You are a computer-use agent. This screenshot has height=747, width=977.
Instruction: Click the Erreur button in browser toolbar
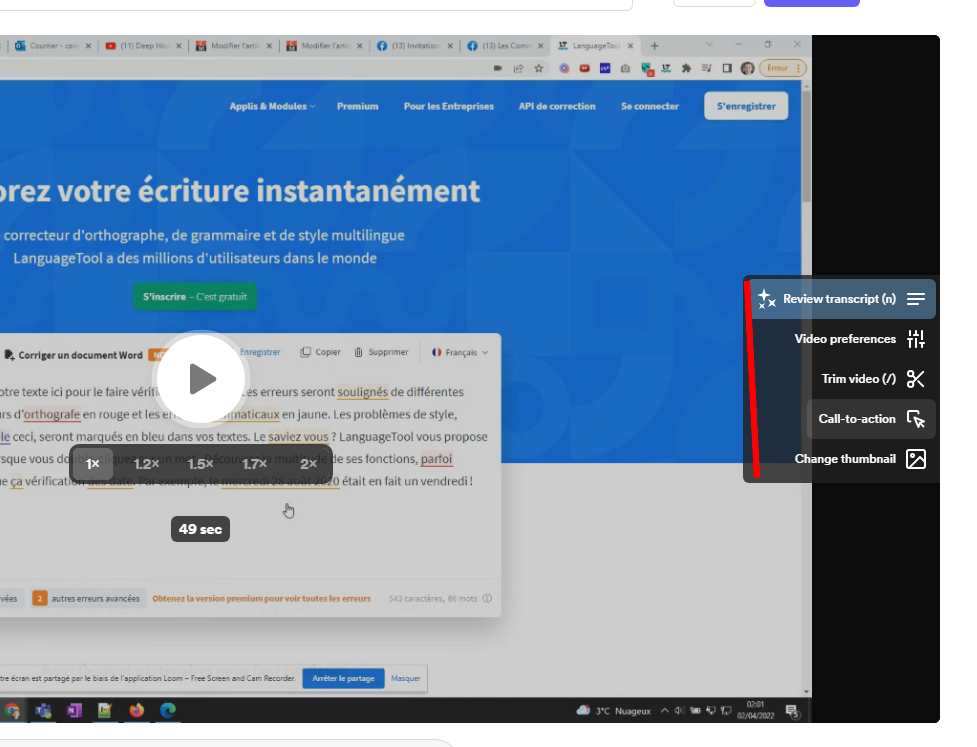coord(783,68)
